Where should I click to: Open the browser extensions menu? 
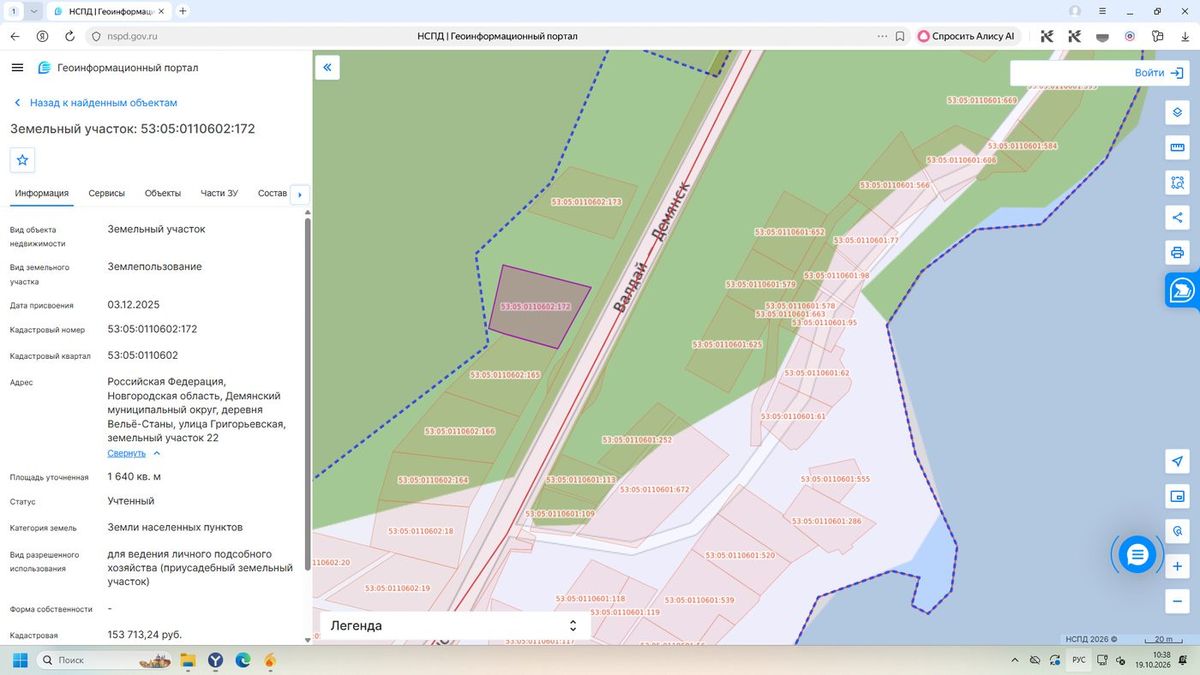[1157, 36]
